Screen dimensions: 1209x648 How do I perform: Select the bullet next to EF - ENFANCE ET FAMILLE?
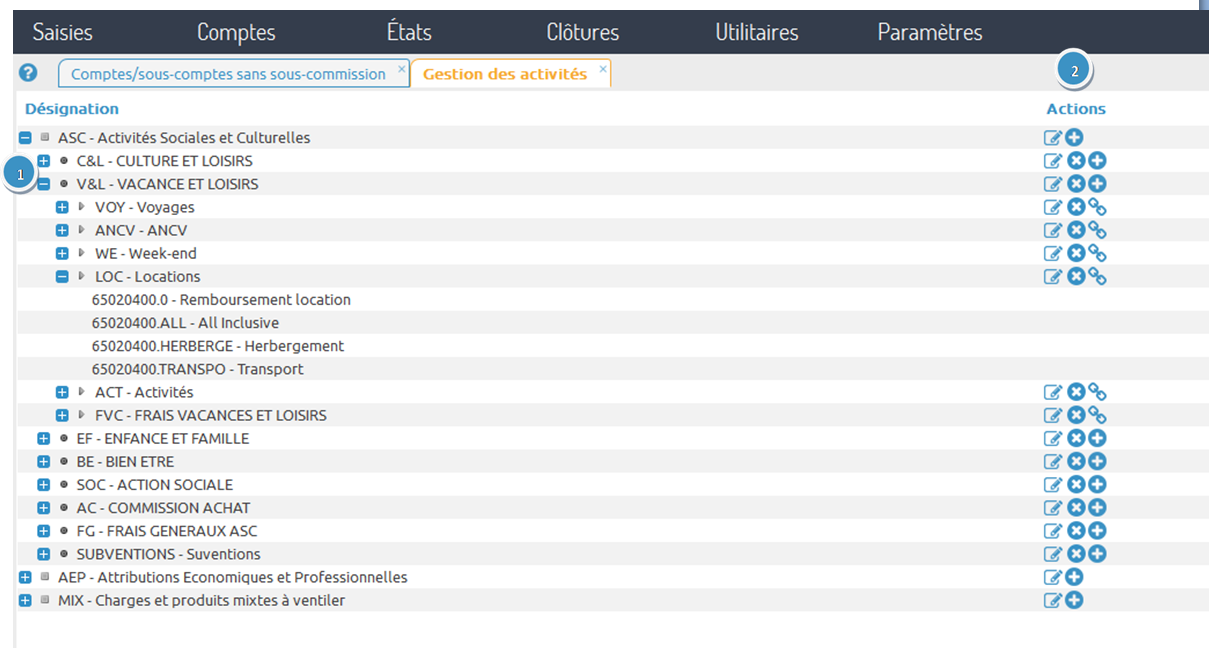(62, 437)
